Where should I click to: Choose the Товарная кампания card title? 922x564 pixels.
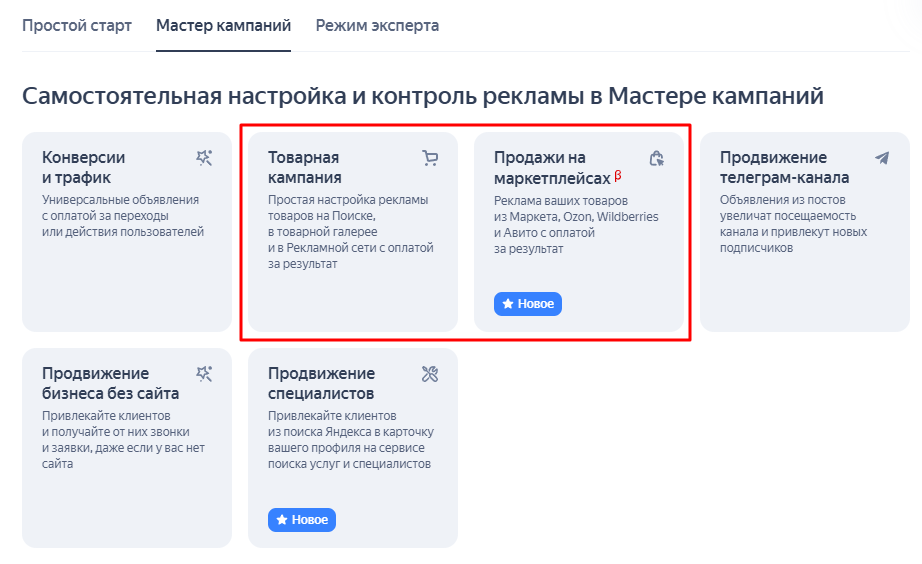point(305,167)
